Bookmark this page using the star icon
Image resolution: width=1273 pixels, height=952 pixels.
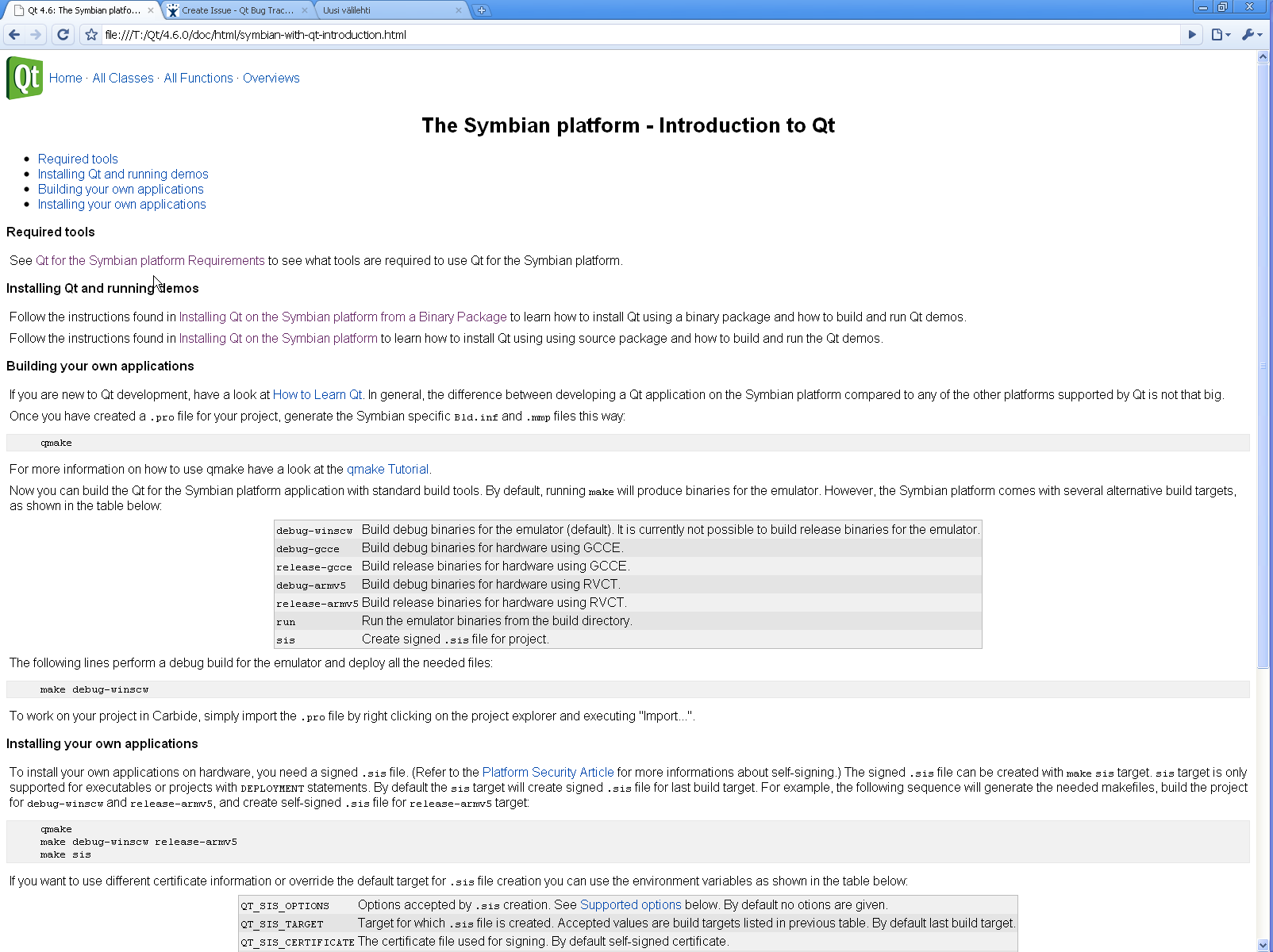coord(91,35)
